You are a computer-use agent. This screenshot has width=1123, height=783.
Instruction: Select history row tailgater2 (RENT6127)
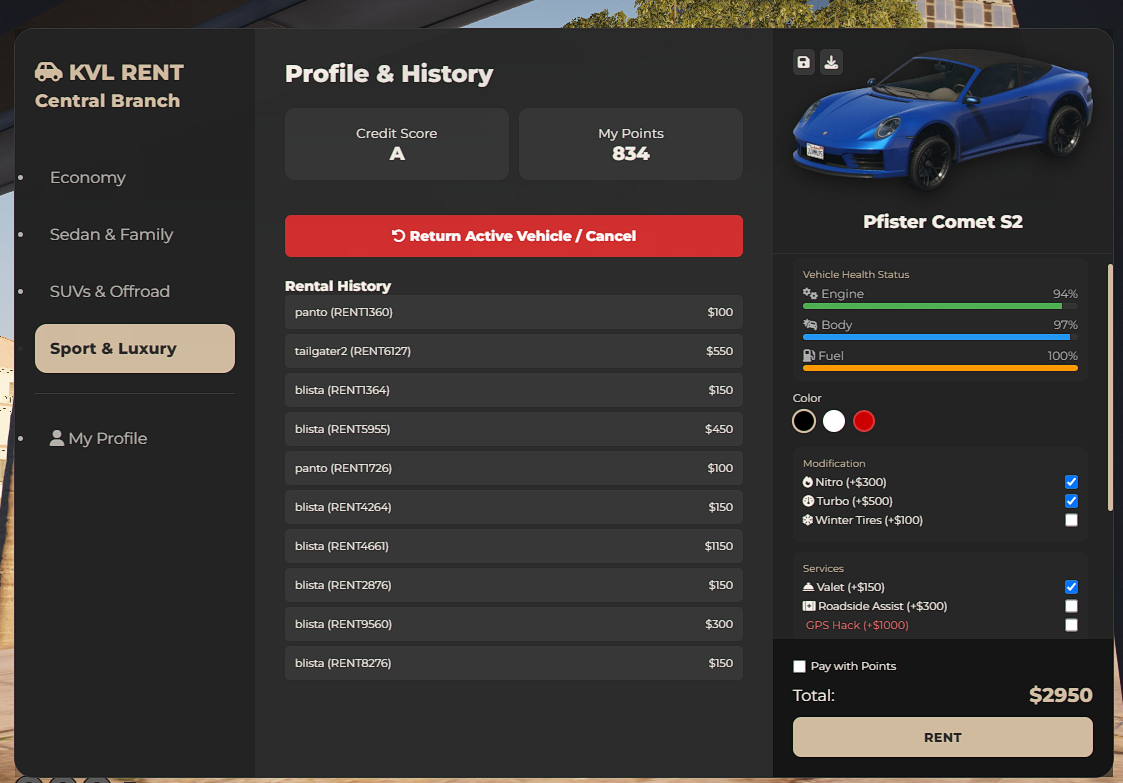point(514,351)
